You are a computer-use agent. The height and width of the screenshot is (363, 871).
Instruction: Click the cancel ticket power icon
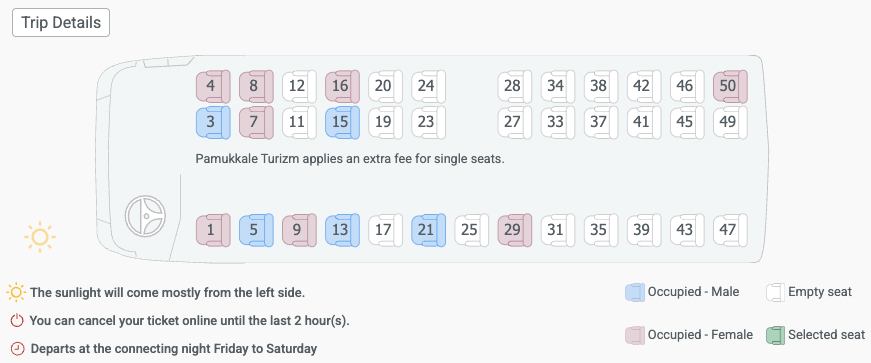(x=17, y=321)
